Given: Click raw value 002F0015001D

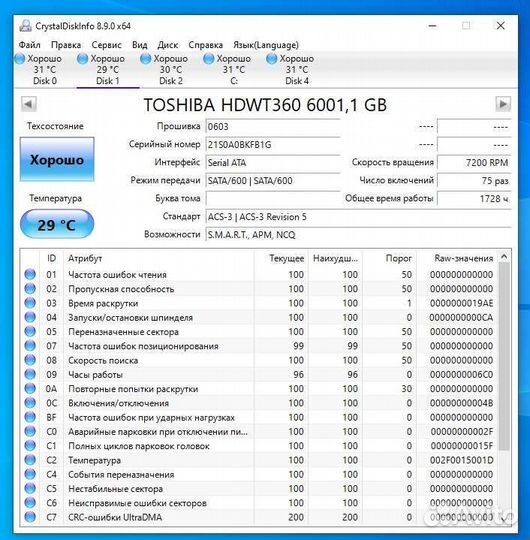Looking at the screenshot, I should point(461,460).
